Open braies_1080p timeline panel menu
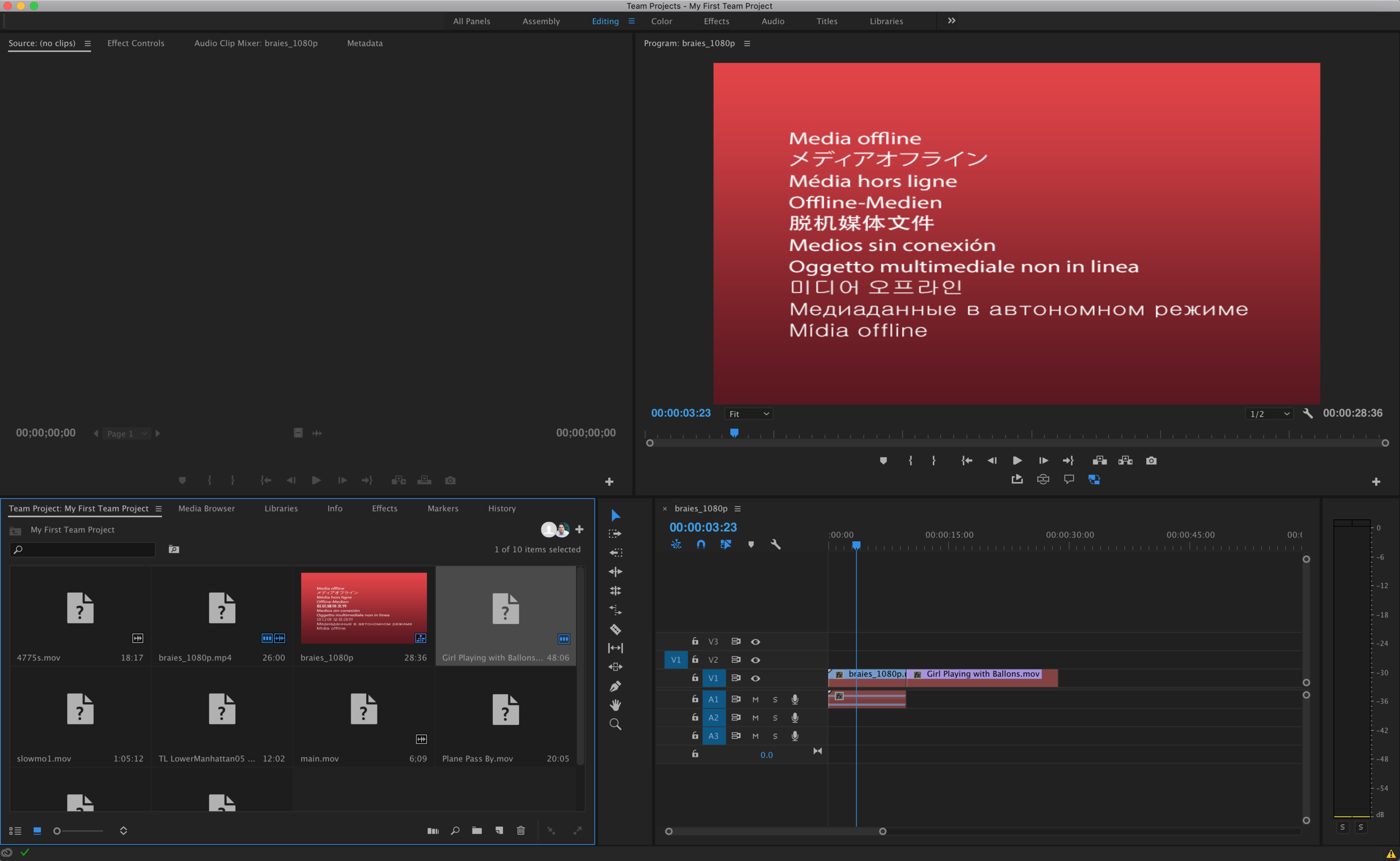Image resolution: width=1400 pixels, height=861 pixels. [x=738, y=509]
